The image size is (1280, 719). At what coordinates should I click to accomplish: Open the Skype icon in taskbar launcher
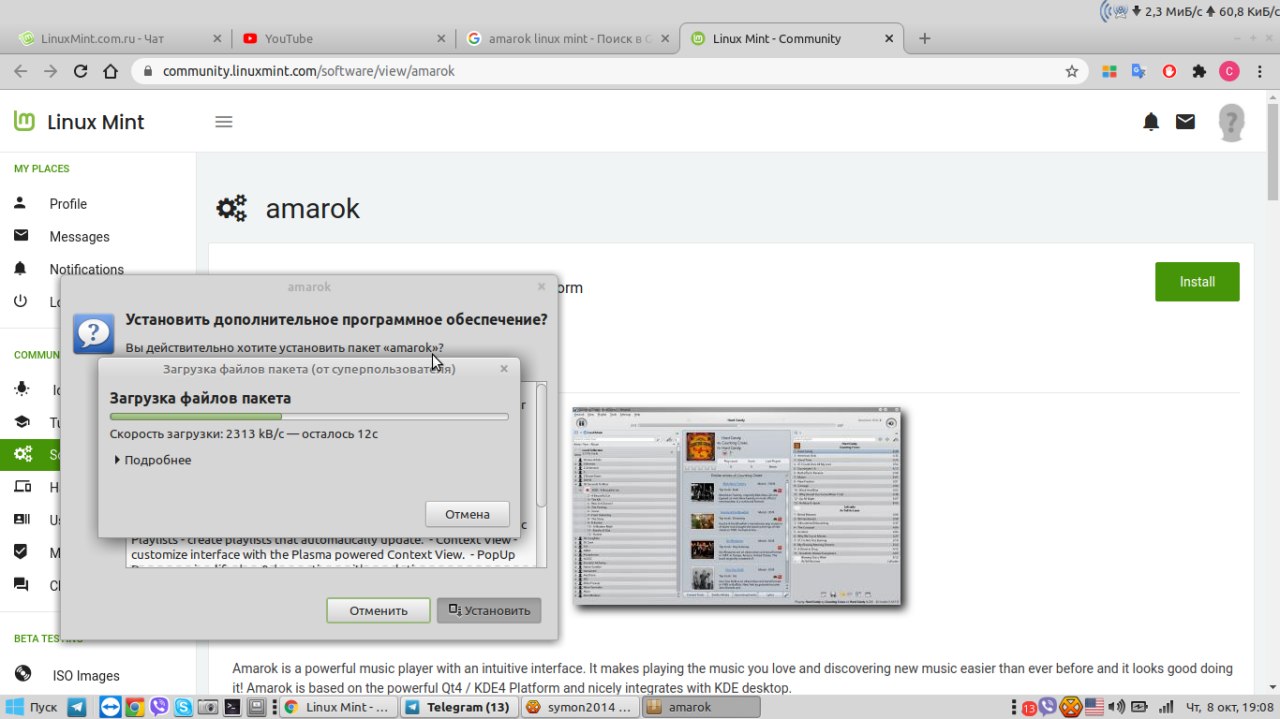(x=183, y=707)
